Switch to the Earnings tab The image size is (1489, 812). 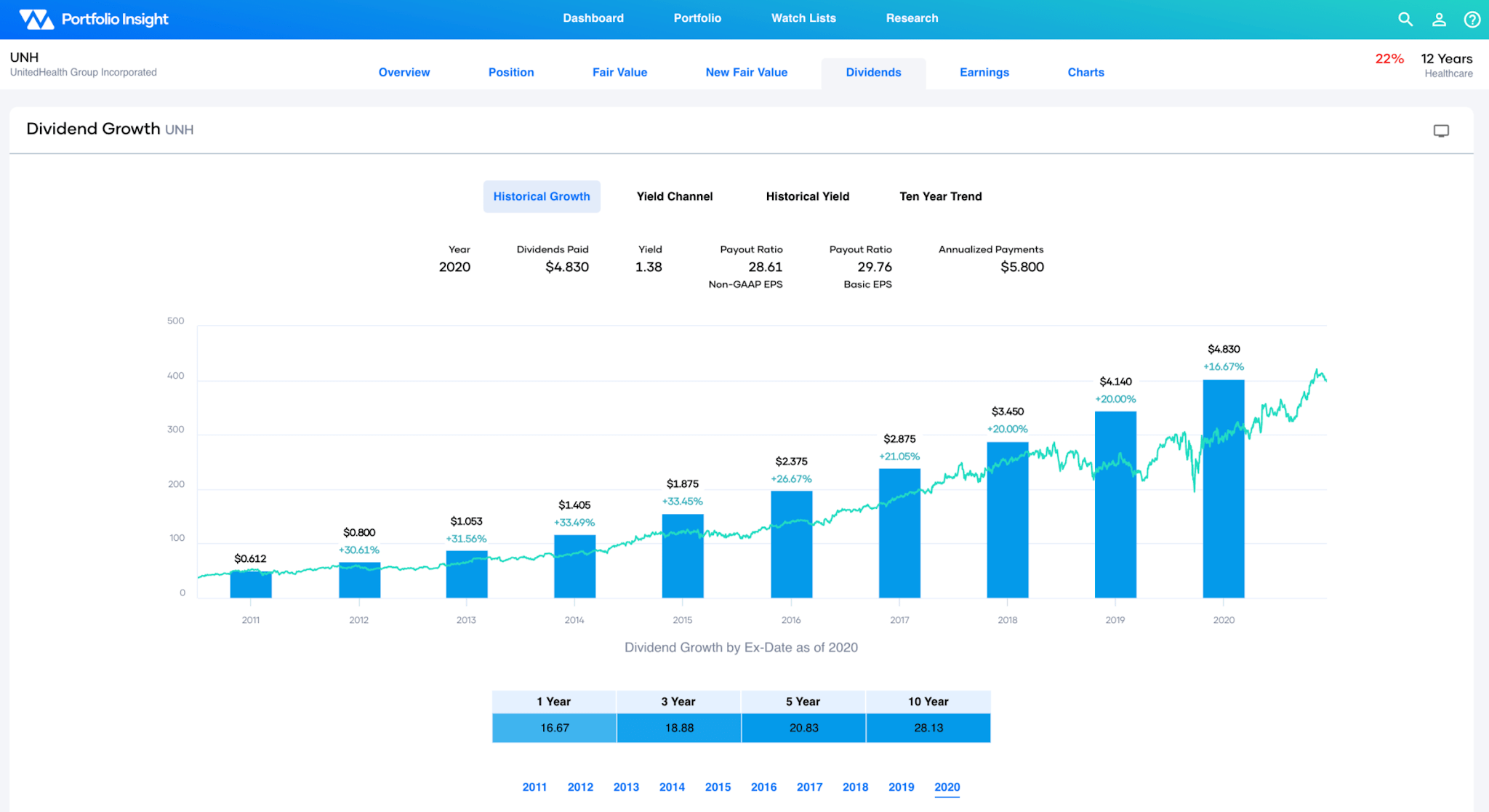point(984,72)
